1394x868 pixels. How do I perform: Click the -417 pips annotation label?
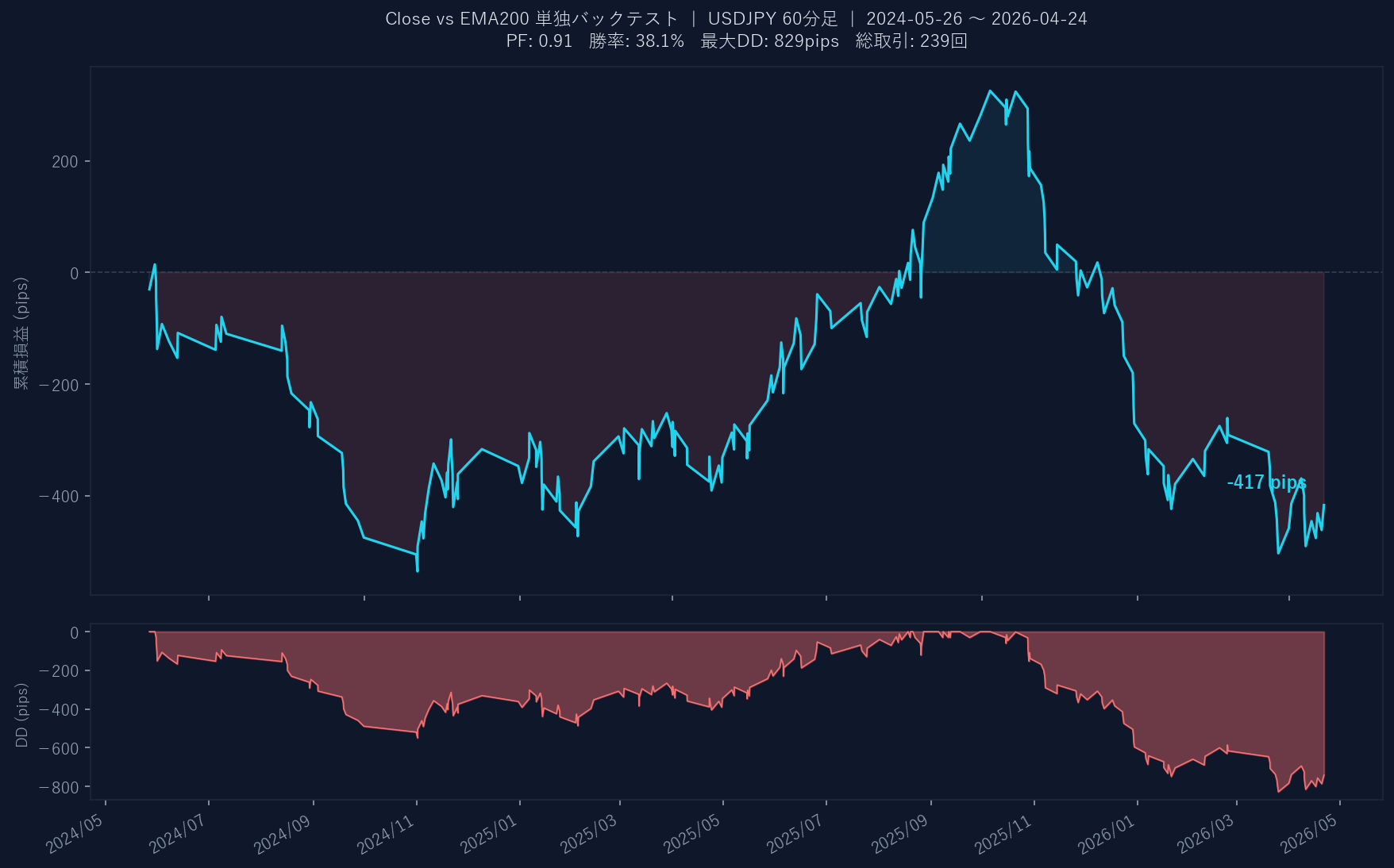(1266, 482)
